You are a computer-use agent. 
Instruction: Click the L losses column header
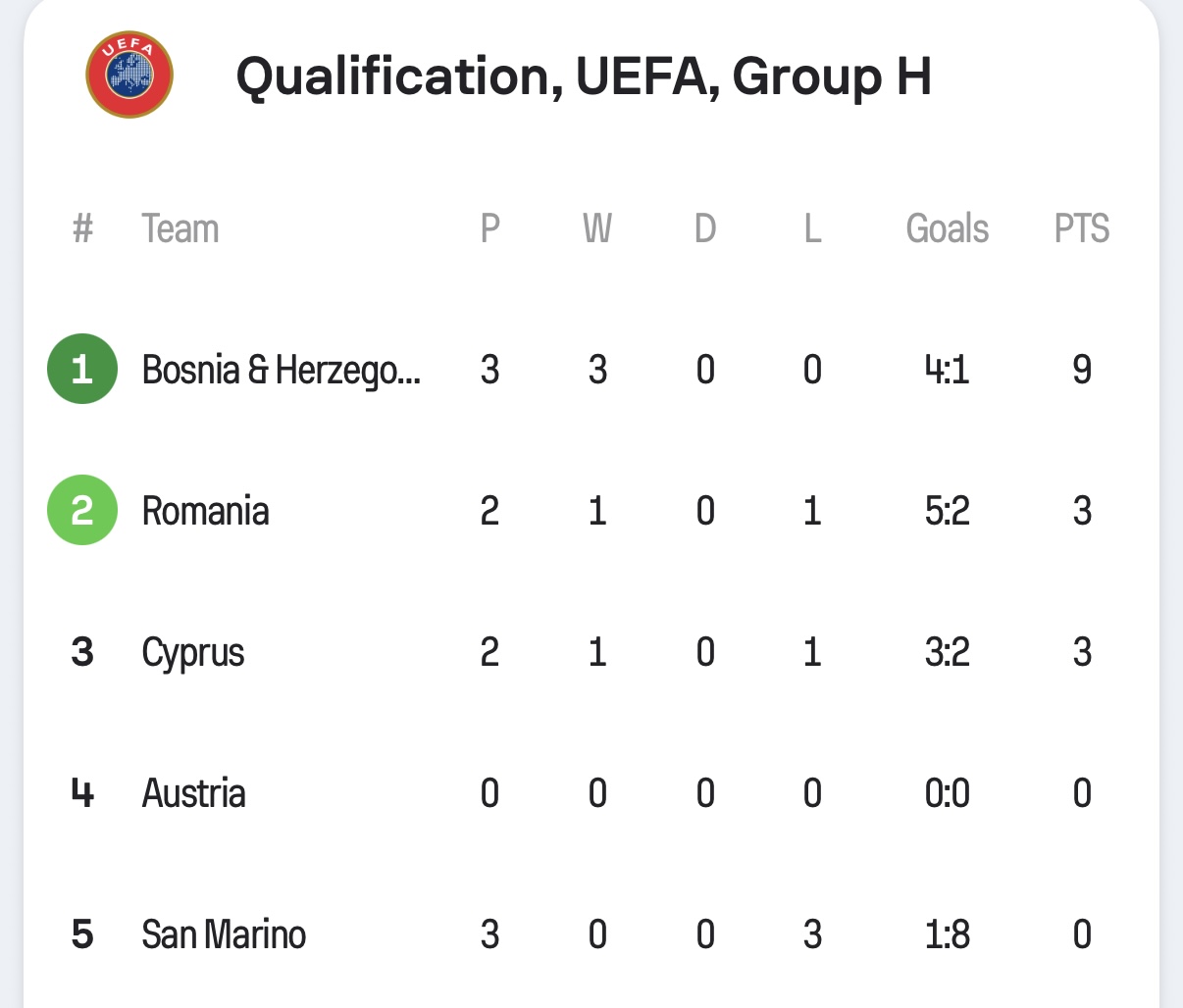tap(812, 228)
